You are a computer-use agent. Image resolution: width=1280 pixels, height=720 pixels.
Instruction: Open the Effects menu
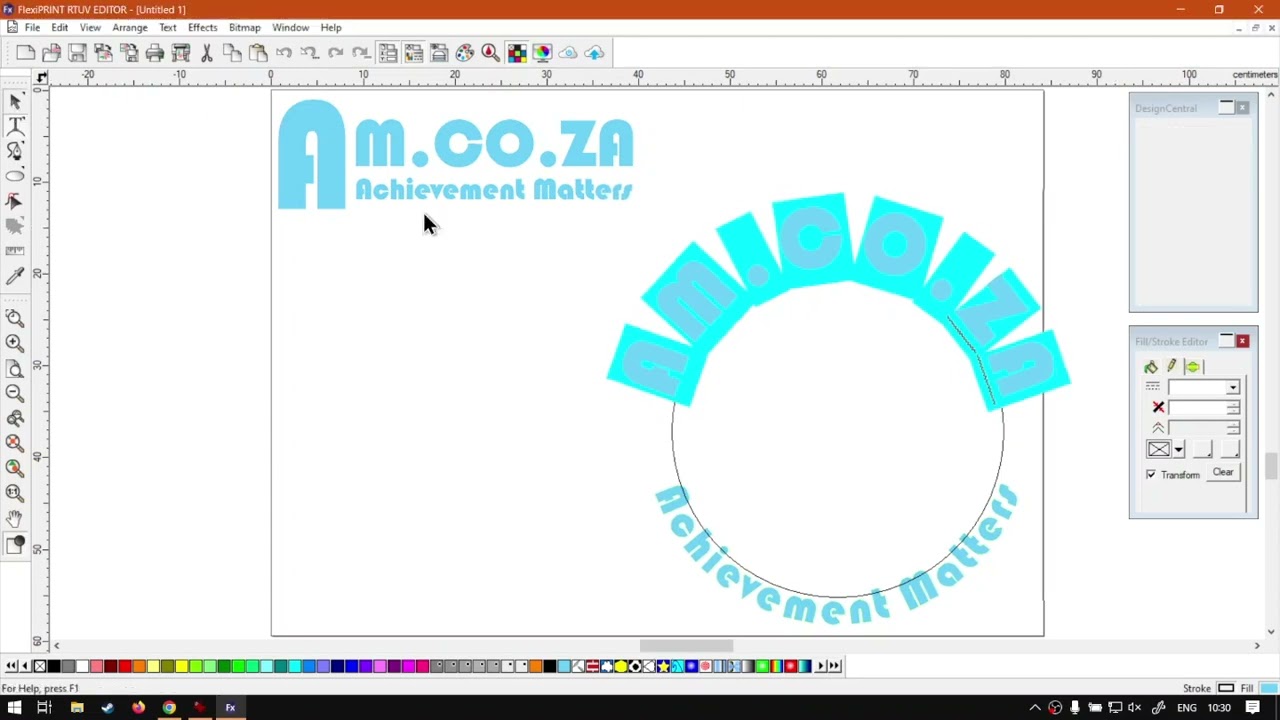[202, 27]
